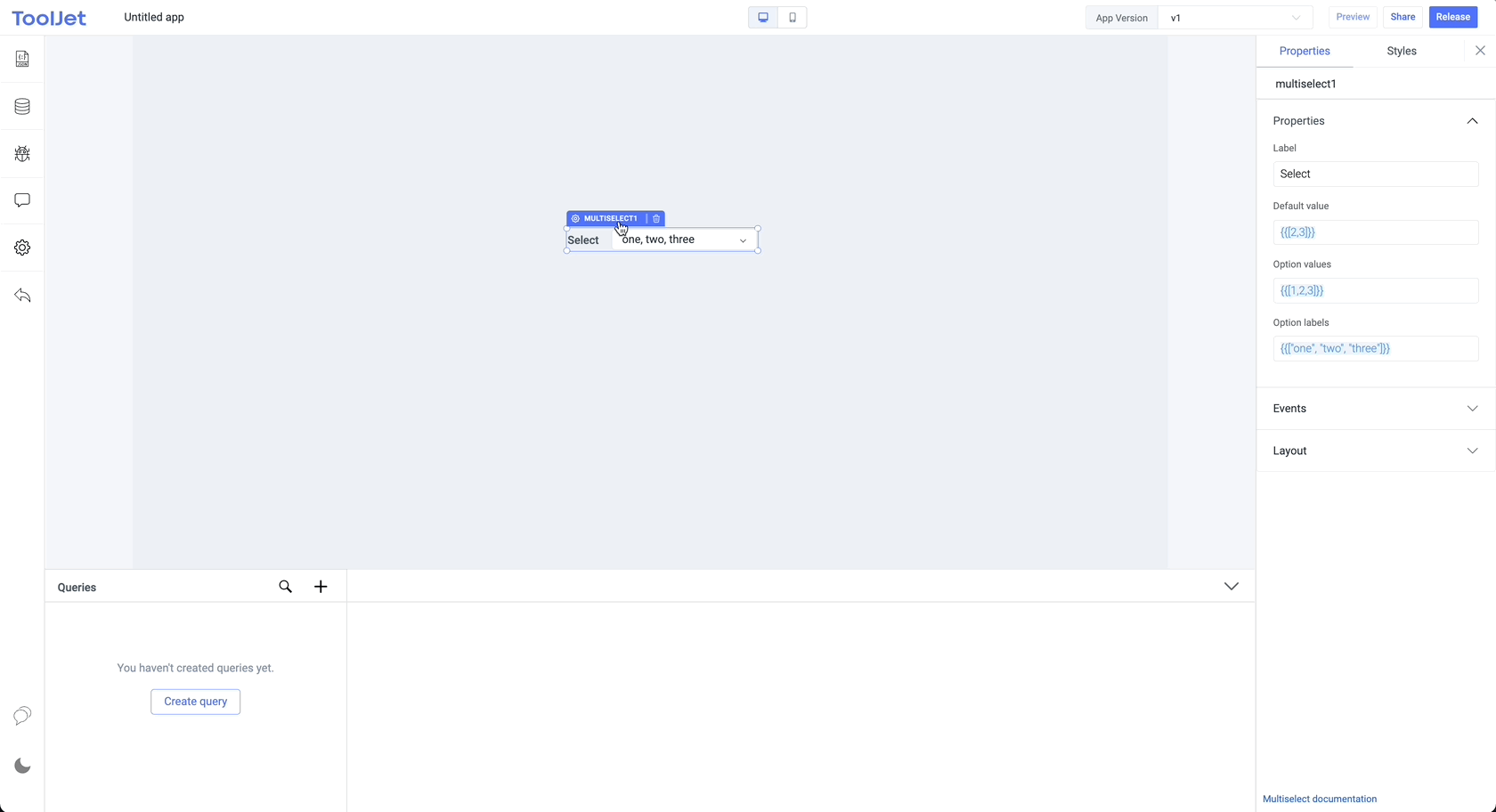This screenshot has width=1496, height=812.
Task: Open the Multiselect documentation link
Action: (x=1319, y=800)
